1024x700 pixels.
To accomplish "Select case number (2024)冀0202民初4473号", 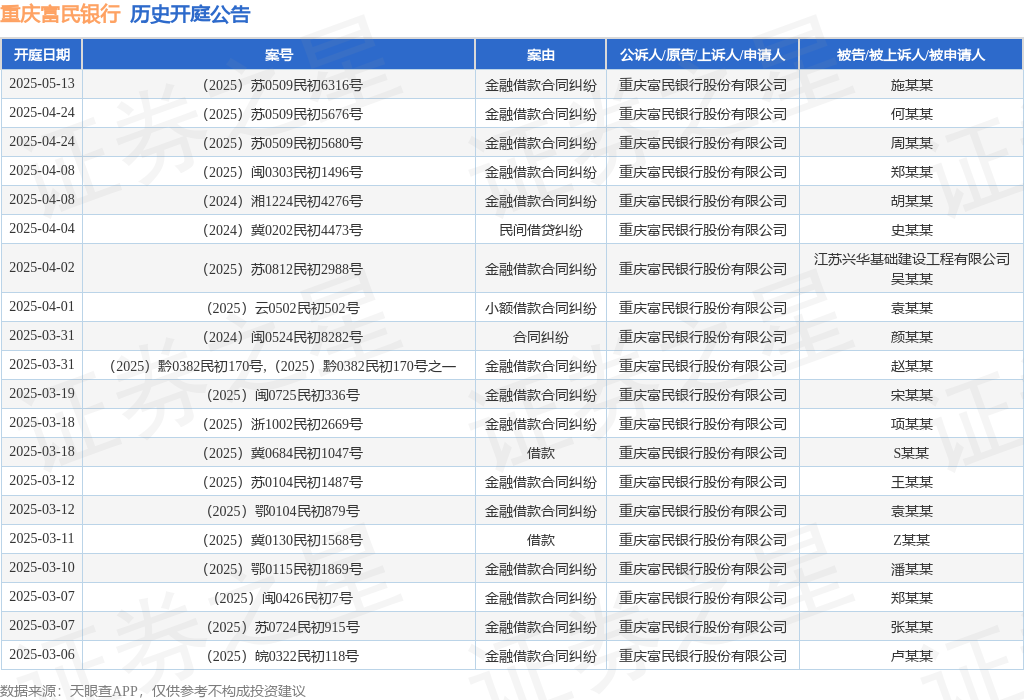I will [283, 230].
